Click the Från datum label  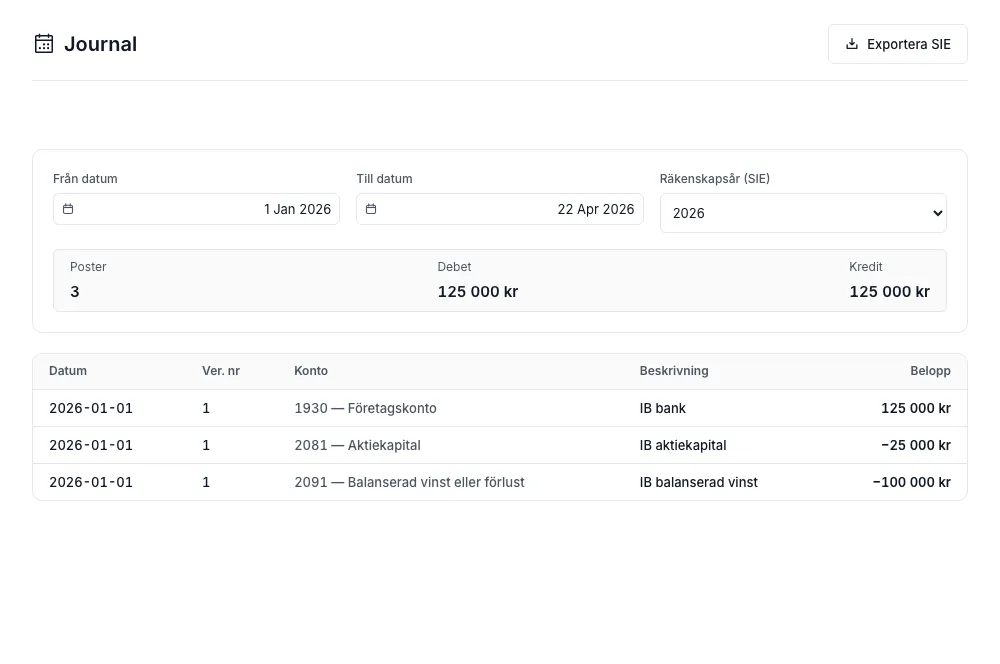[85, 179]
